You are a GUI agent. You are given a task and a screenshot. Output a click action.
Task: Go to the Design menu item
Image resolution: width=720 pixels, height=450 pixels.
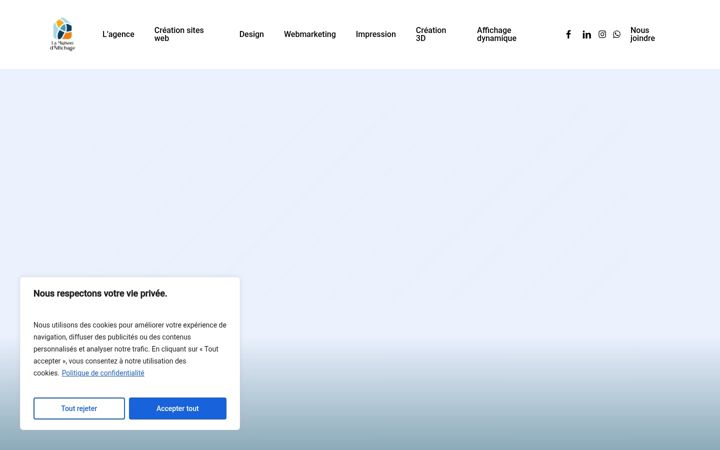(x=251, y=34)
